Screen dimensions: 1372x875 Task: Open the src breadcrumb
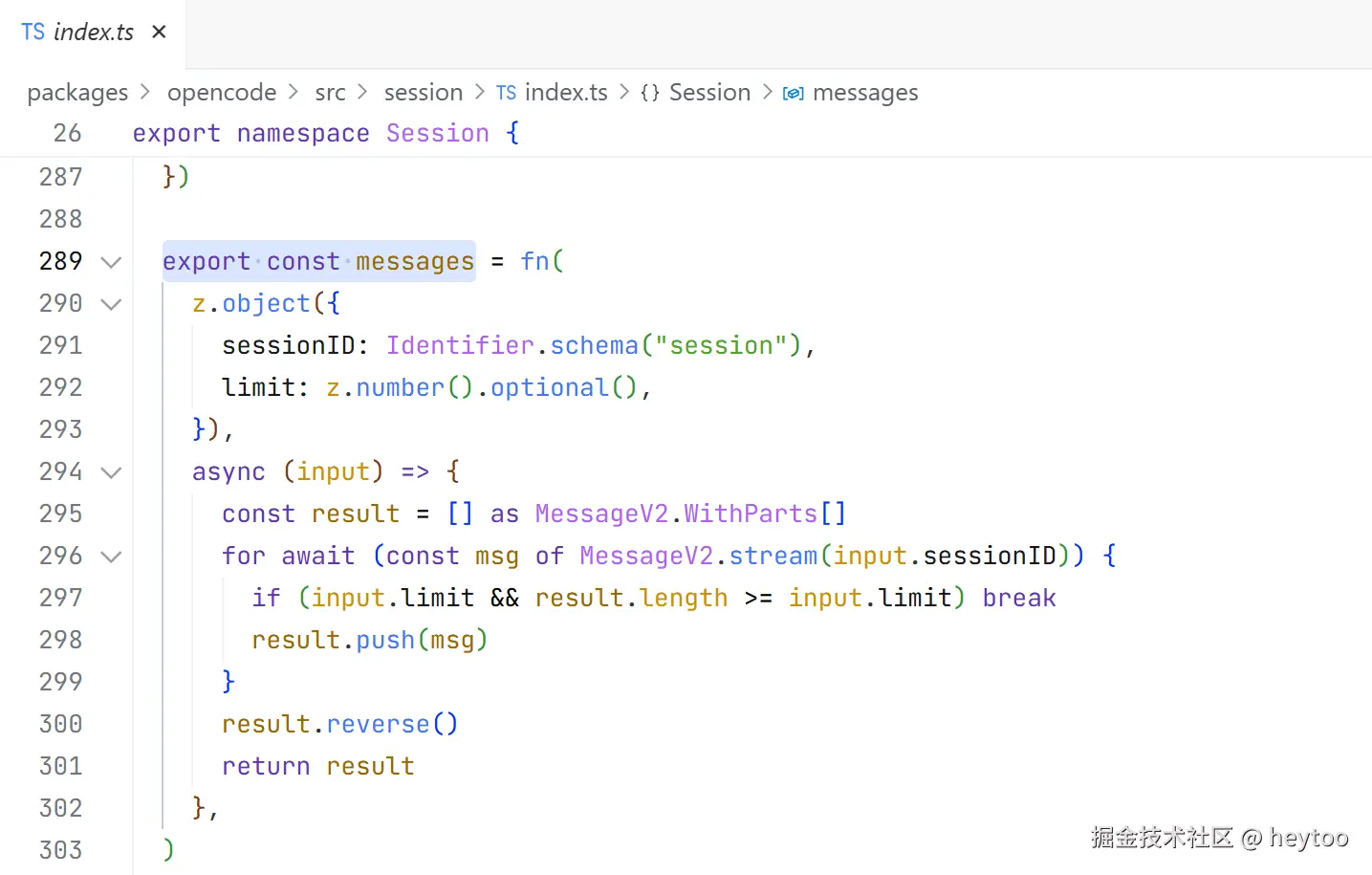[331, 93]
